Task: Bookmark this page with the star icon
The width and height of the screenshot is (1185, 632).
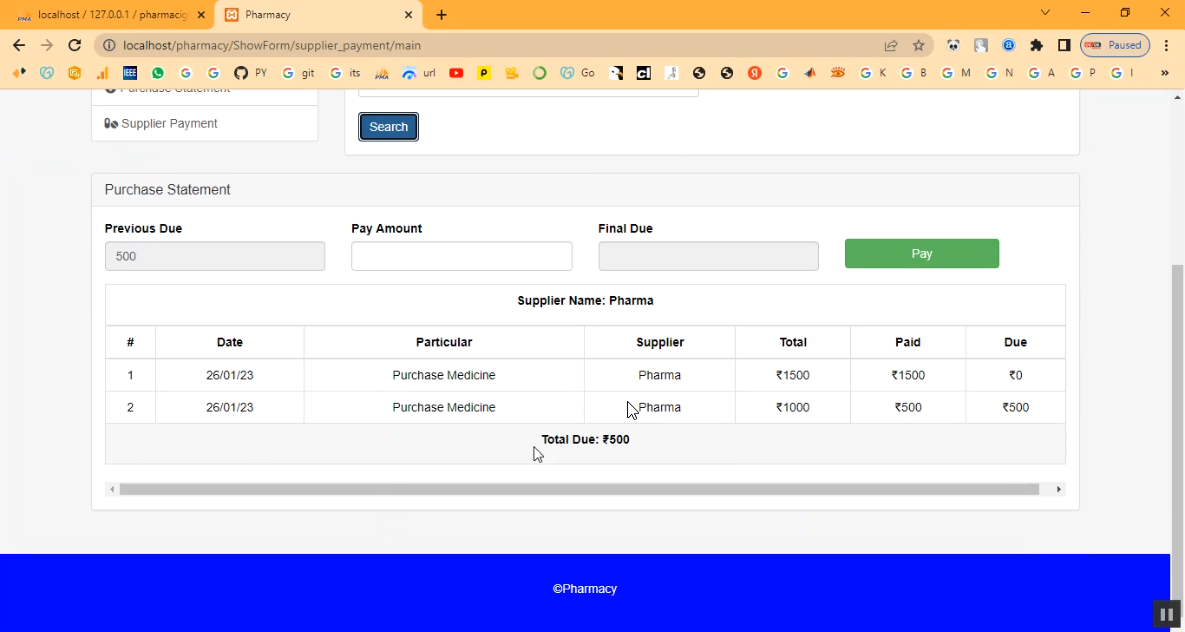Action: [918, 45]
